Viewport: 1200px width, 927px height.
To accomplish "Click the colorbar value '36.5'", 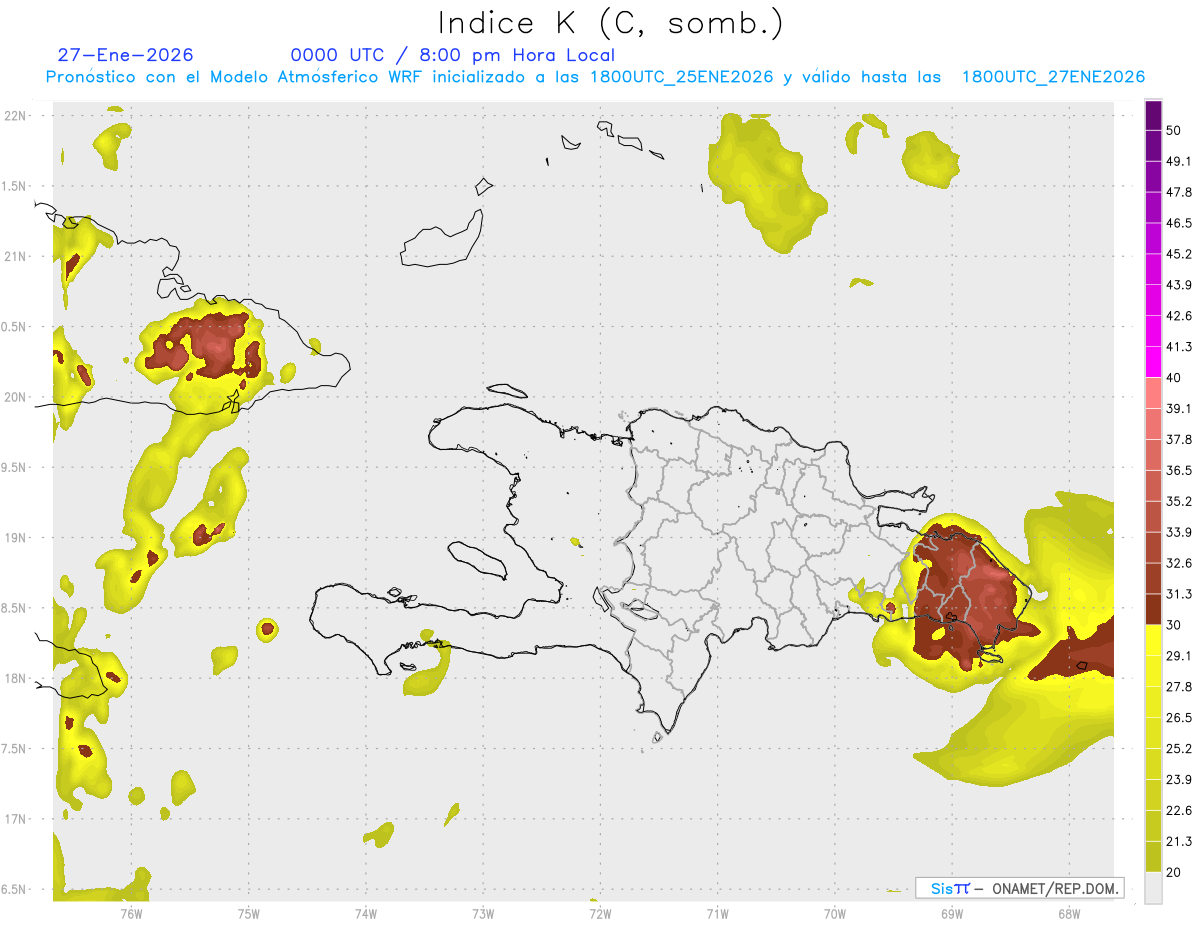I will tap(1179, 470).
